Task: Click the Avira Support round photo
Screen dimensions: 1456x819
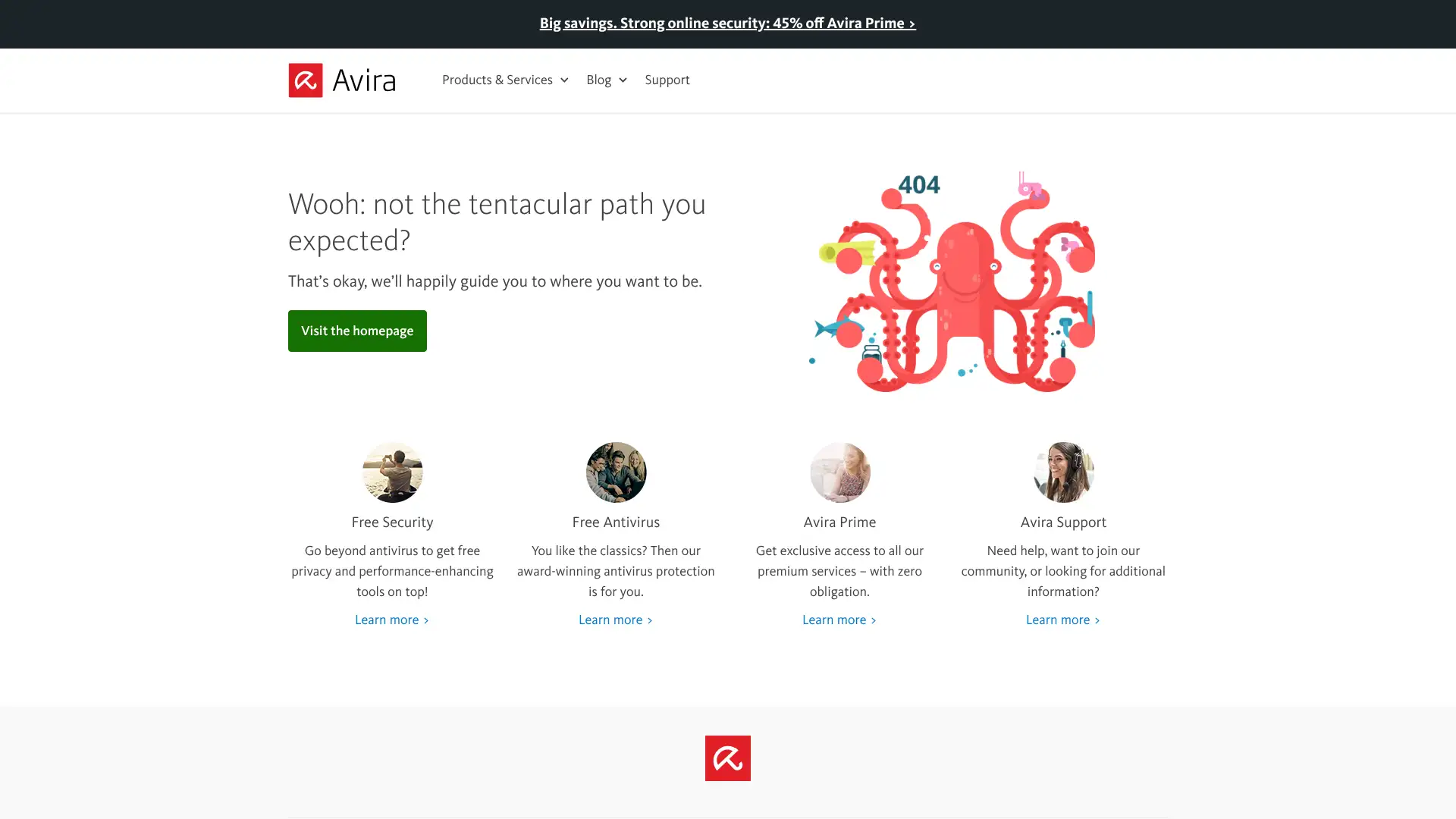Action: [x=1063, y=472]
